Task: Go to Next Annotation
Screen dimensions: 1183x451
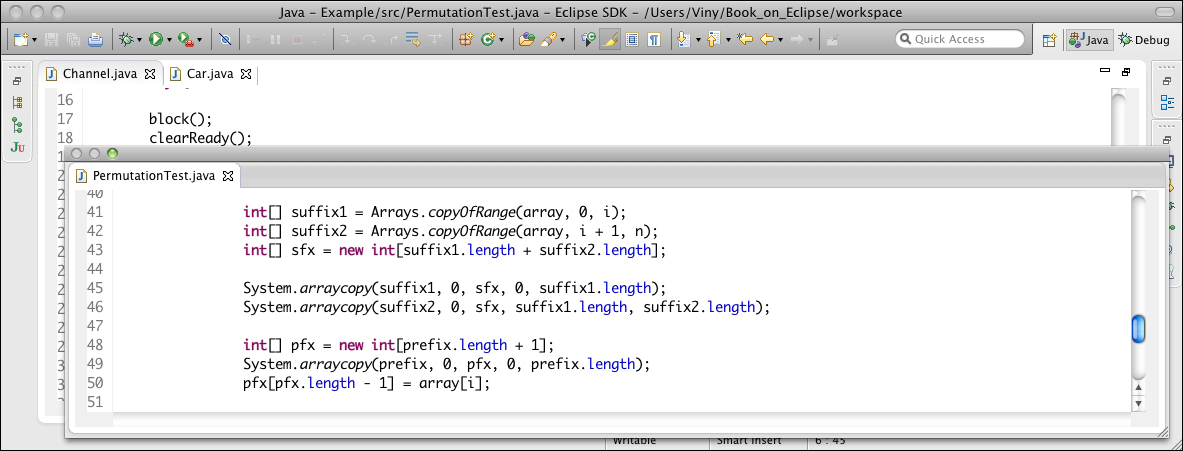Action: 684,39
